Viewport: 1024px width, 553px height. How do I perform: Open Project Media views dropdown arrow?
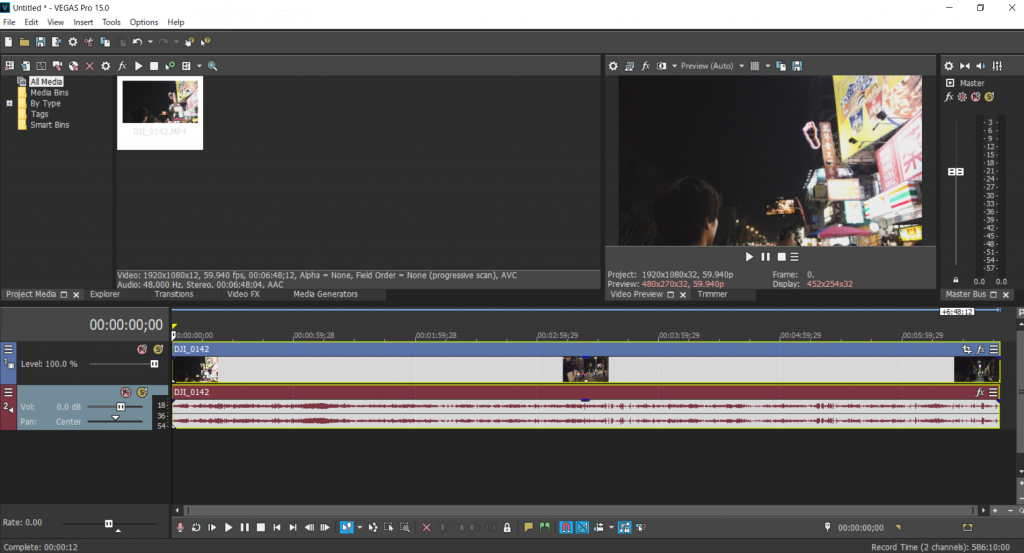[199, 66]
